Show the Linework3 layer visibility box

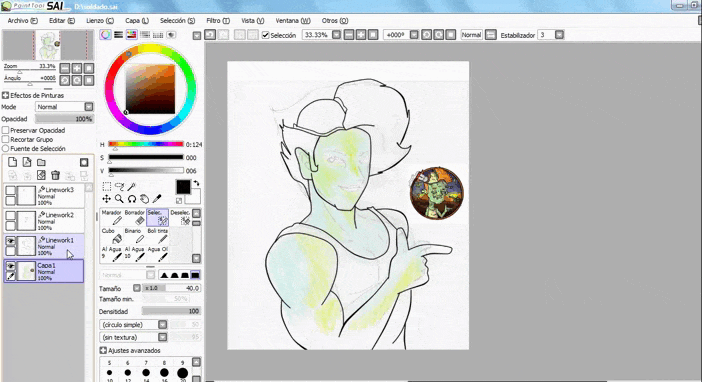(10, 191)
